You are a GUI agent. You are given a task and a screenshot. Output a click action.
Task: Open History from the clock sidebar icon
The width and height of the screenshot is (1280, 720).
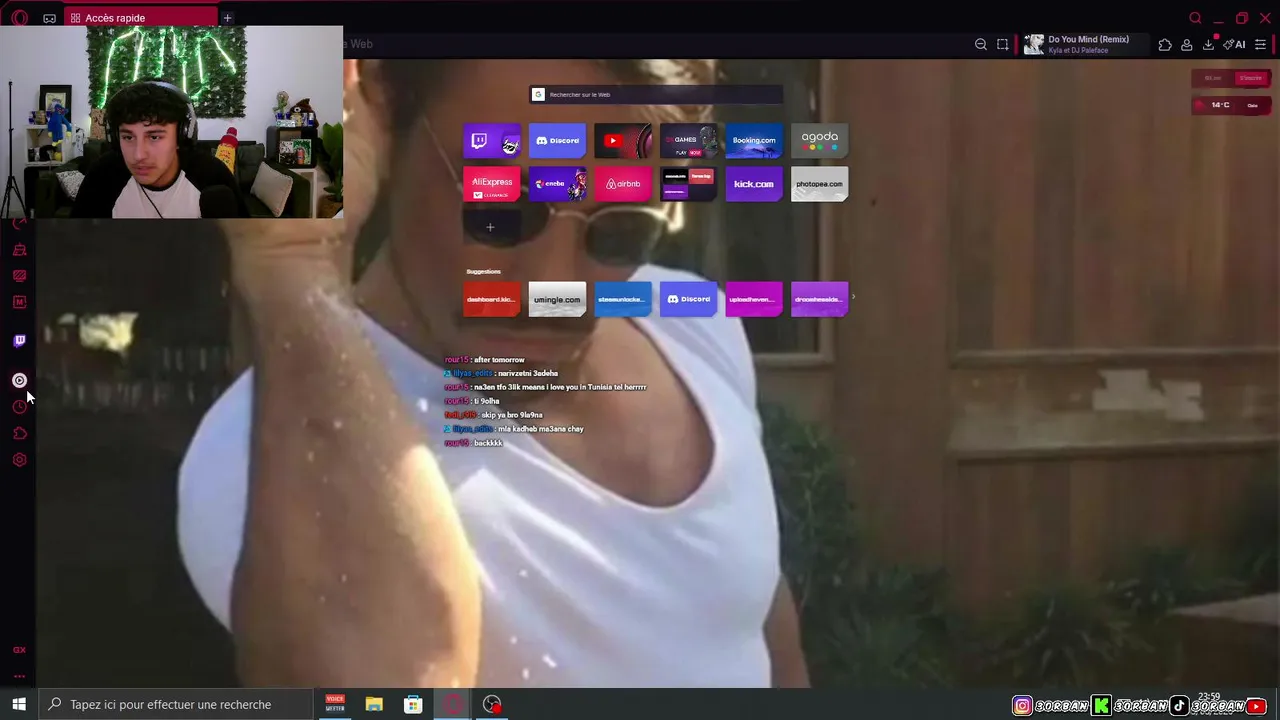tap(19, 407)
